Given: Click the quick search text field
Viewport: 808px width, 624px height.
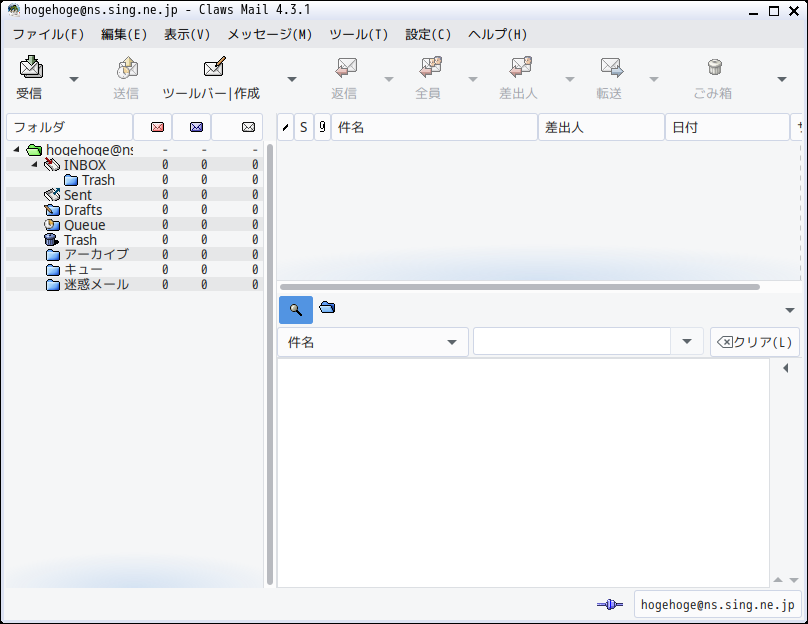Looking at the screenshot, I should tap(571, 342).
